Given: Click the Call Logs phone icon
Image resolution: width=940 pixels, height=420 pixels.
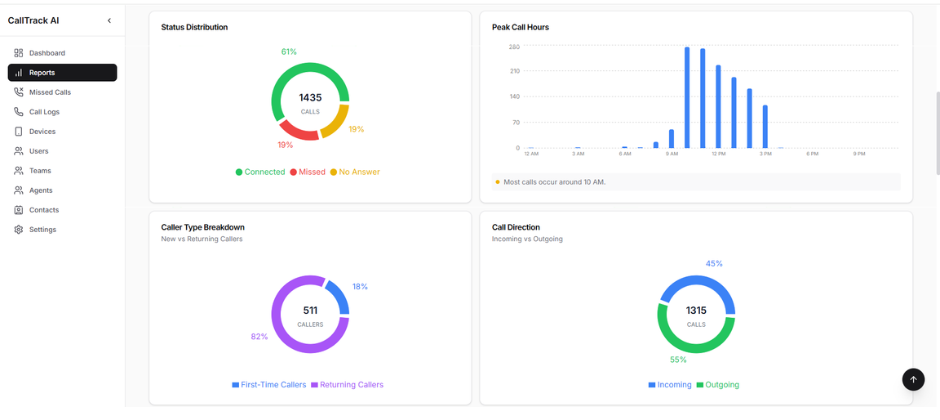Looking at the screenshot, I should (19, 112).
